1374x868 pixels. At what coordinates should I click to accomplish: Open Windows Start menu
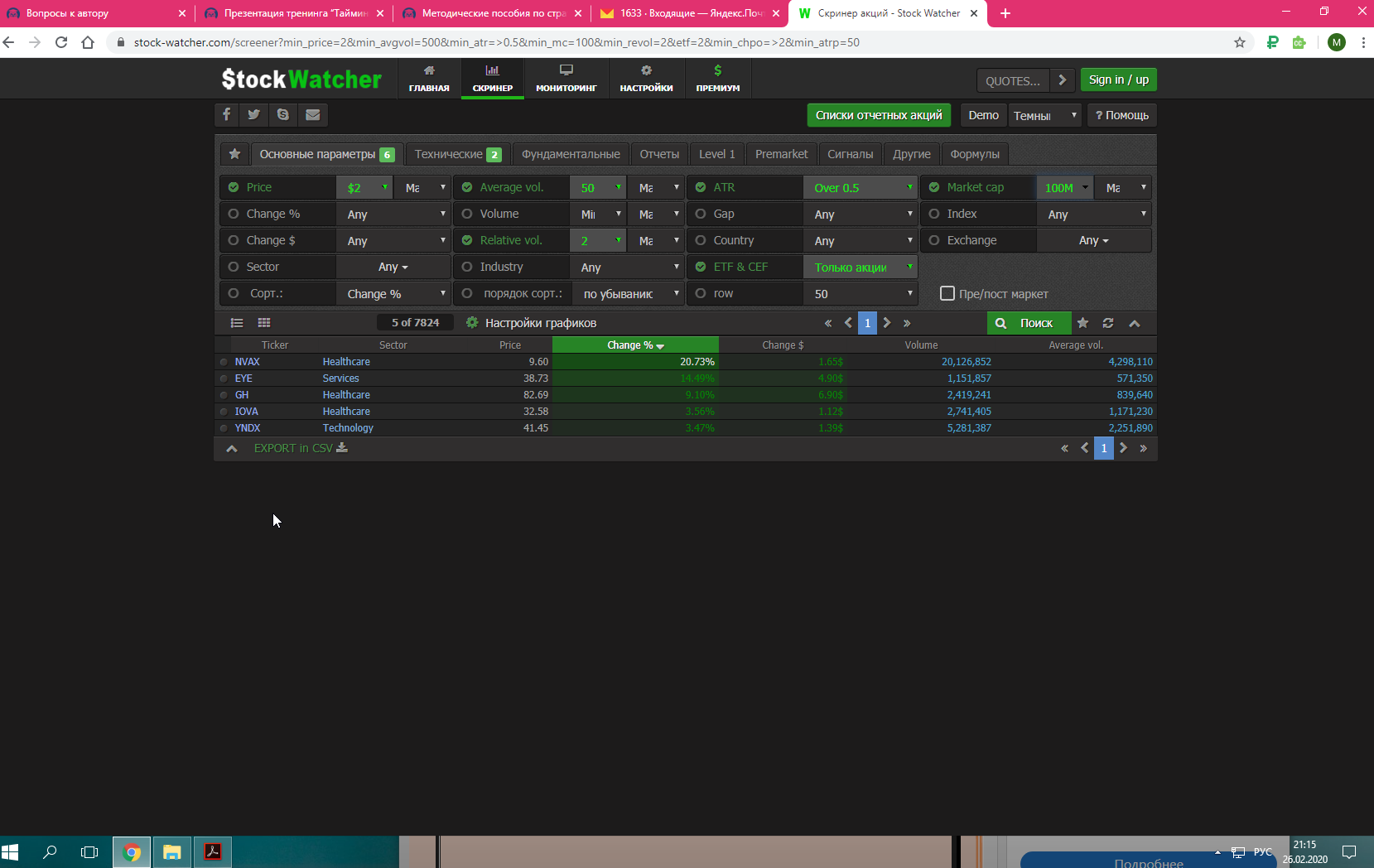click(10, 851)
